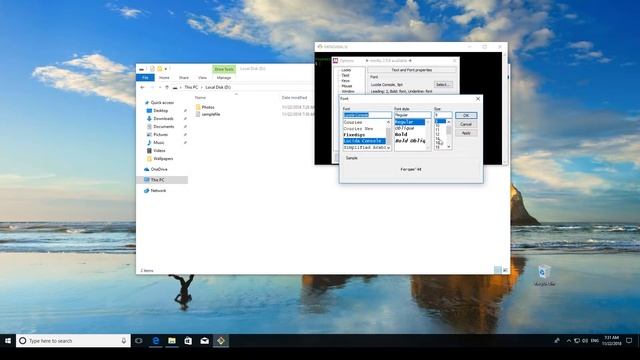The image size is (640, 360).
Task: Click Cancel in the Font dialog
Action: coord(466,124)
